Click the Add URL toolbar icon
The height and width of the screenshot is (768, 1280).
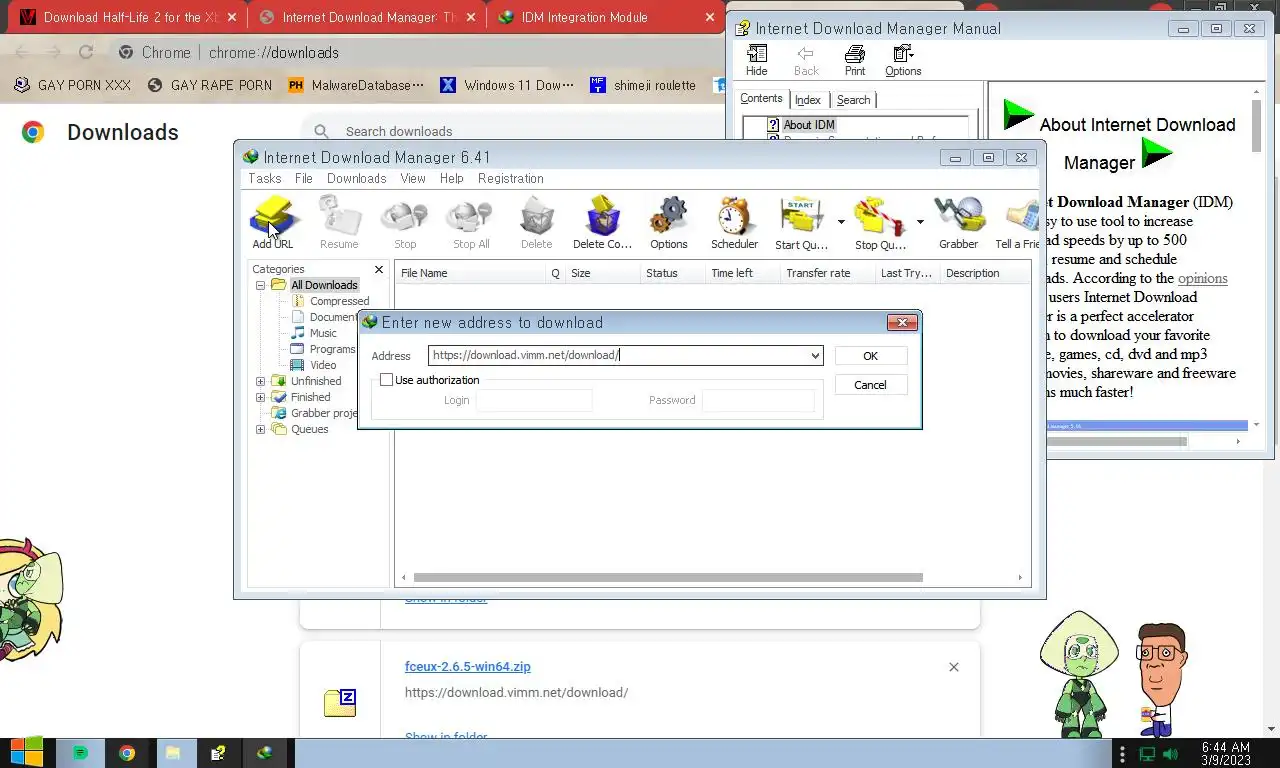[272, 222]
